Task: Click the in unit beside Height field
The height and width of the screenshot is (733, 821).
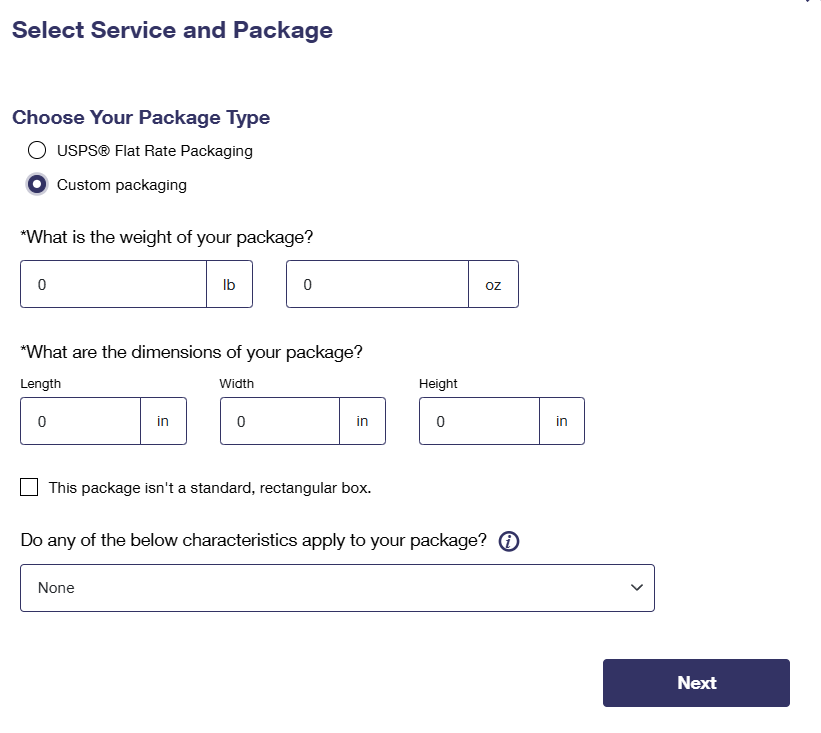Action: [x=562, y=421]
